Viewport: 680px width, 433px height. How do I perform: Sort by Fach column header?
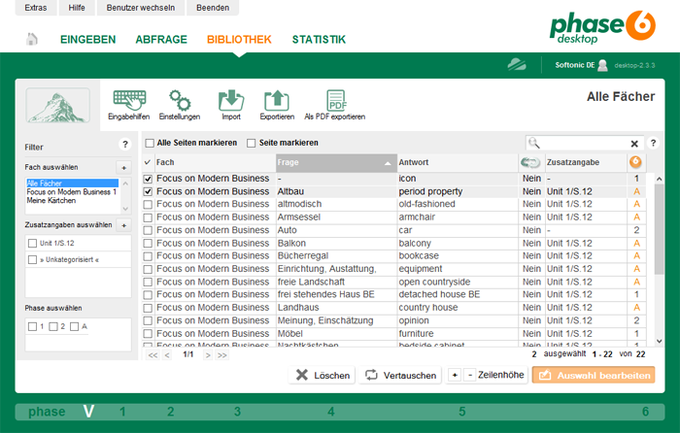(215, 162)
